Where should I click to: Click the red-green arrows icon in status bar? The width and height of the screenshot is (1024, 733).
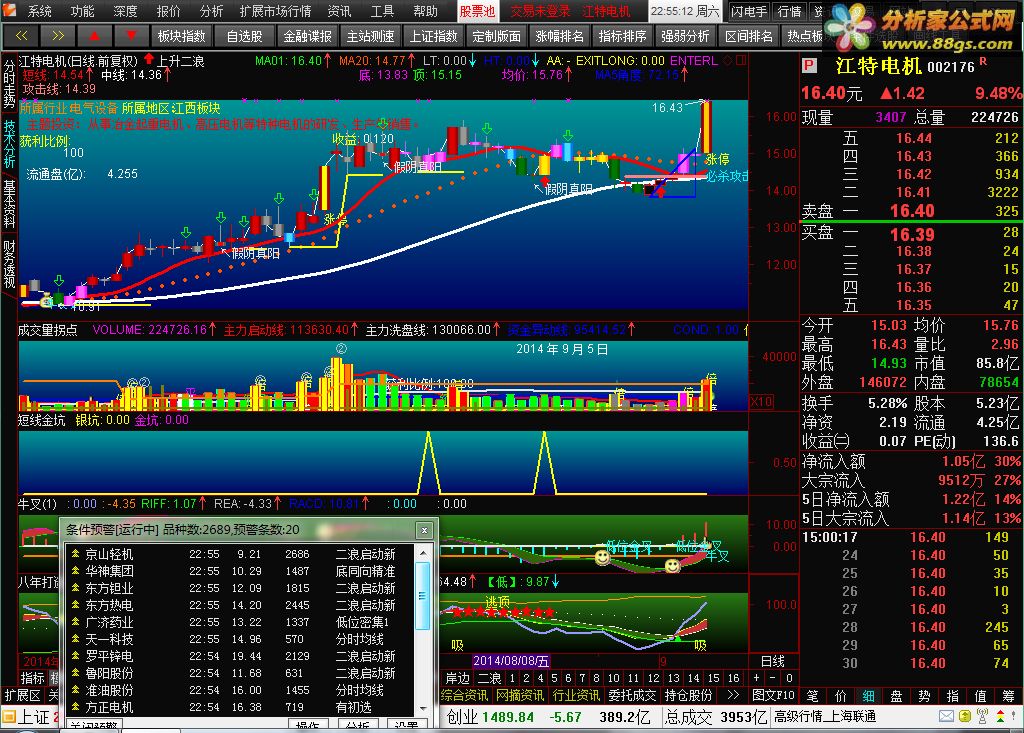(1000, 716)
